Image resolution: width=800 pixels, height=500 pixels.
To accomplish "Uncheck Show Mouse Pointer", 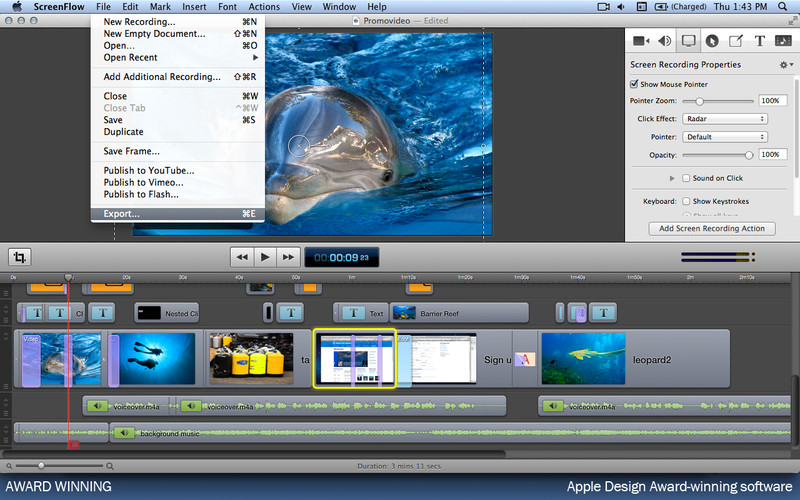I will click(x=635, y=84).
